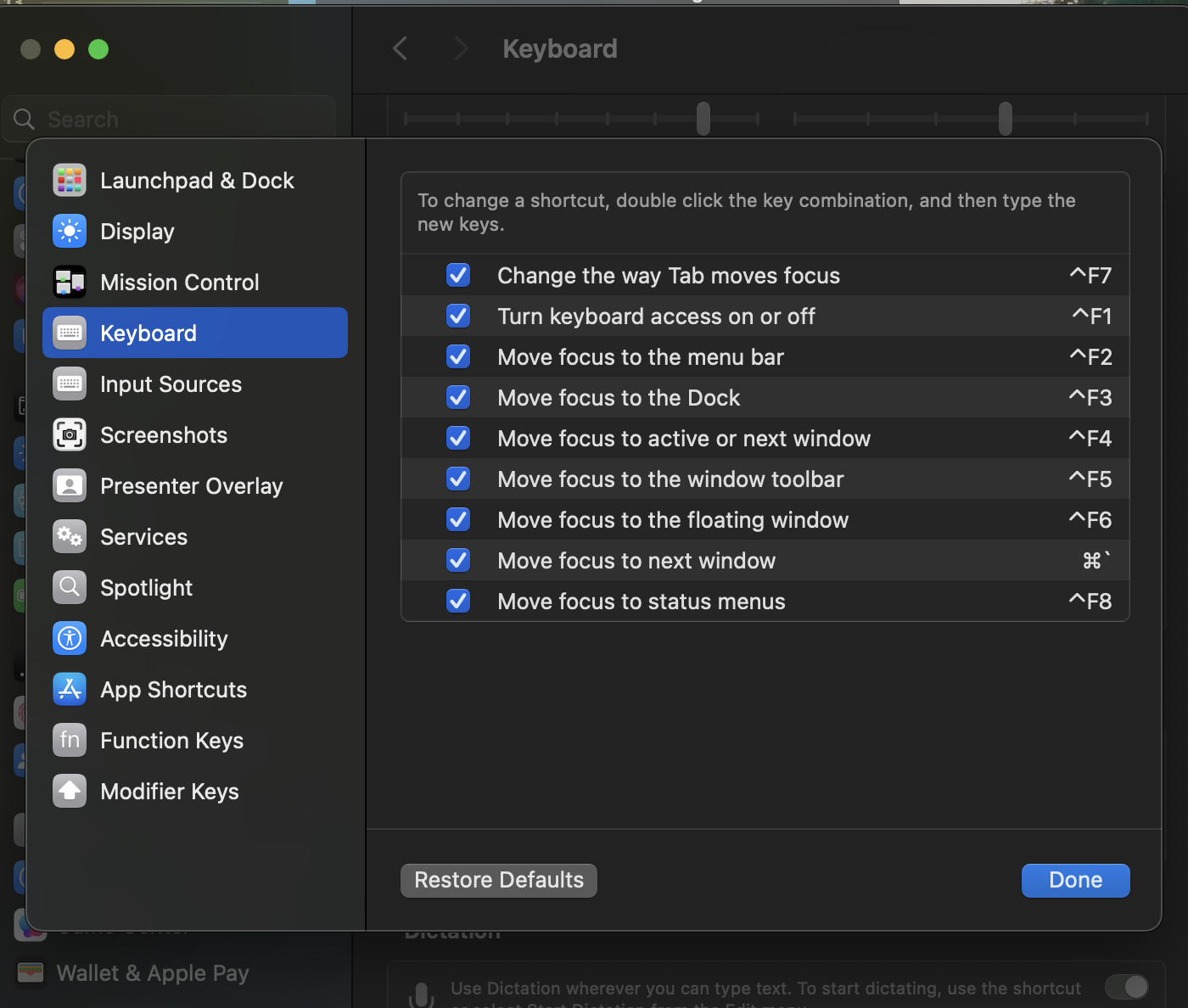This screenshot has height=1008, width=1188.
Task: Toggle the Dictation switch
Action: pos(1127,987)
